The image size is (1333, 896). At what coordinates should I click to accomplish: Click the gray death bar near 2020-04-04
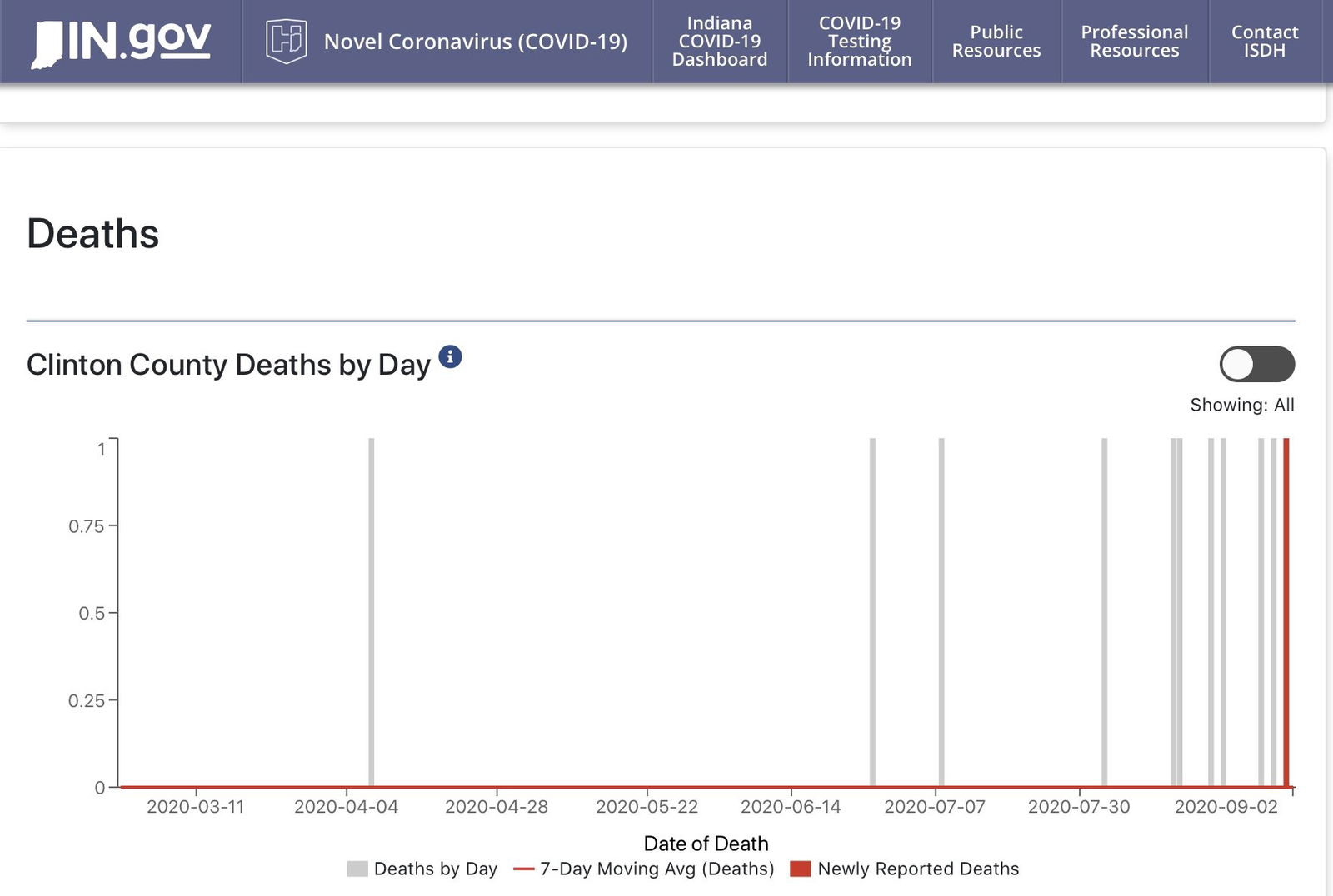point(372,612)
